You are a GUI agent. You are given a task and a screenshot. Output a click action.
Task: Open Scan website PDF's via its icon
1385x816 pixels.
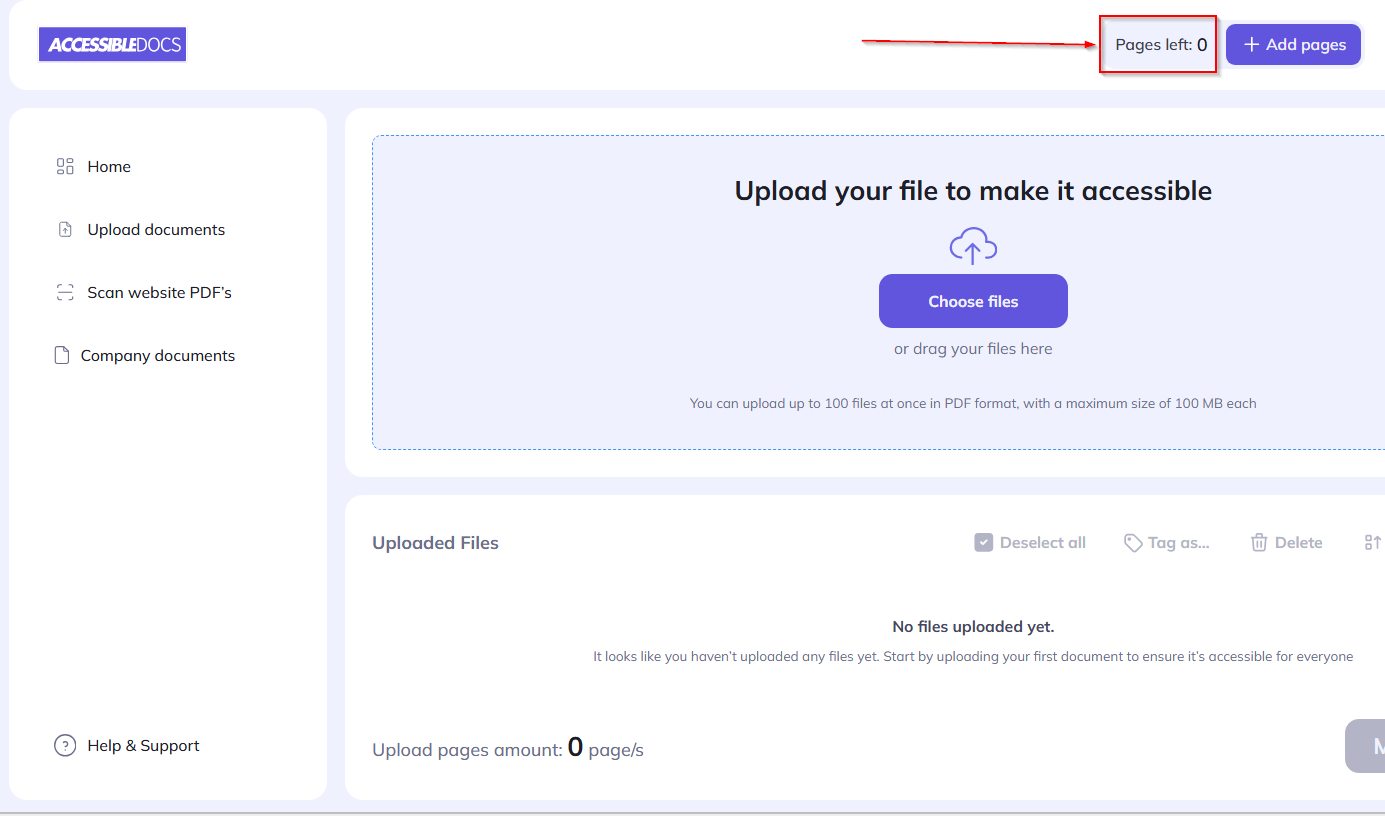[64, 292]
